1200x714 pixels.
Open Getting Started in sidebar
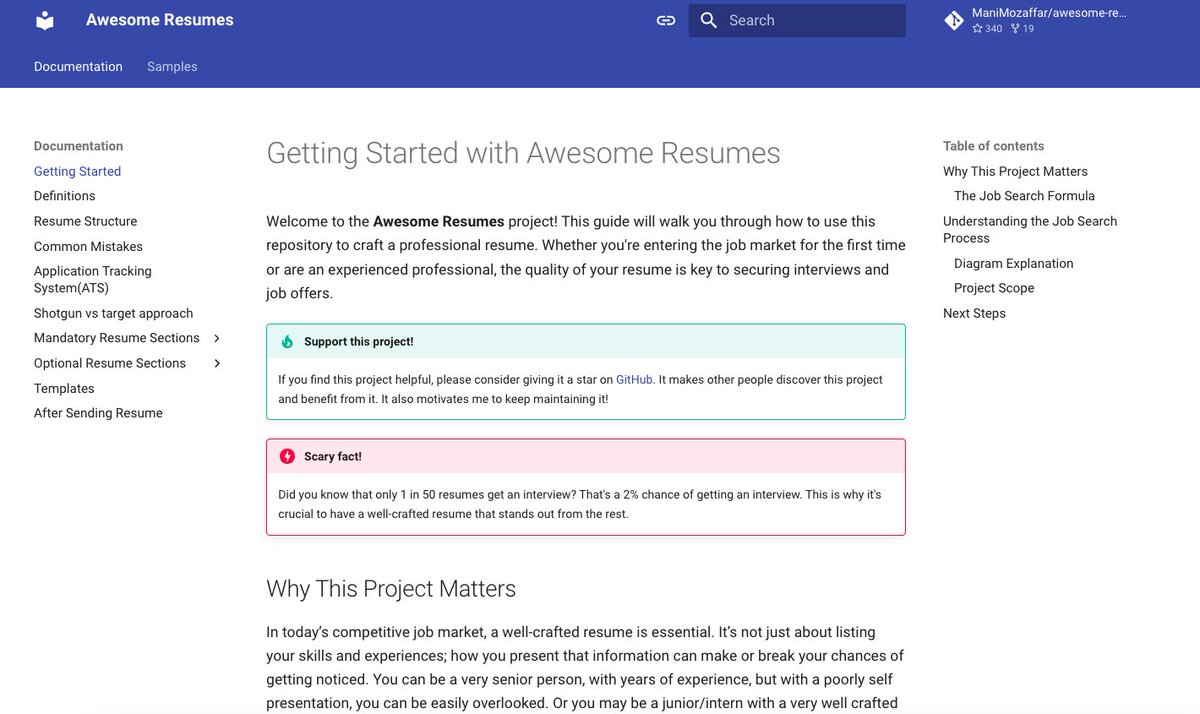pyautogui.click(x=77, y=172)
